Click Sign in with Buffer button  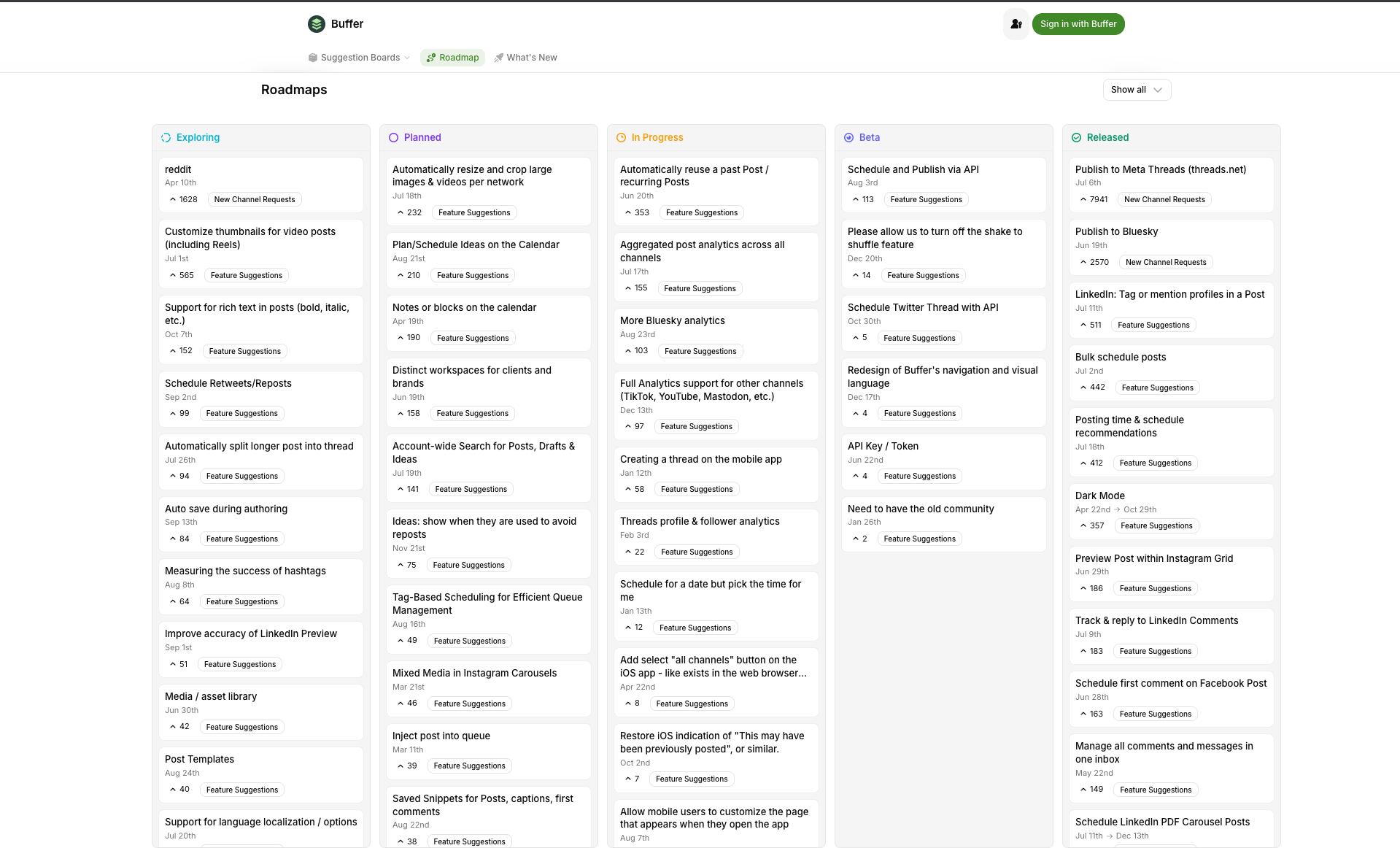pos(1078,24)
